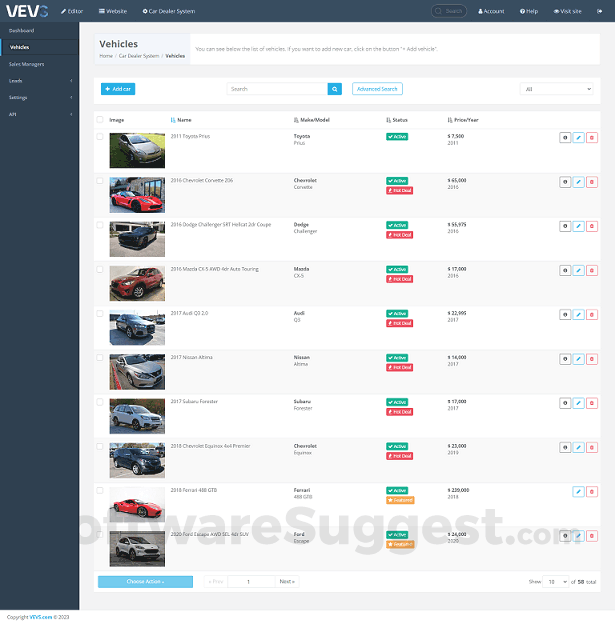View the 2017 Audi Q3 listing

pyautogui.click(x=565, y=315)
